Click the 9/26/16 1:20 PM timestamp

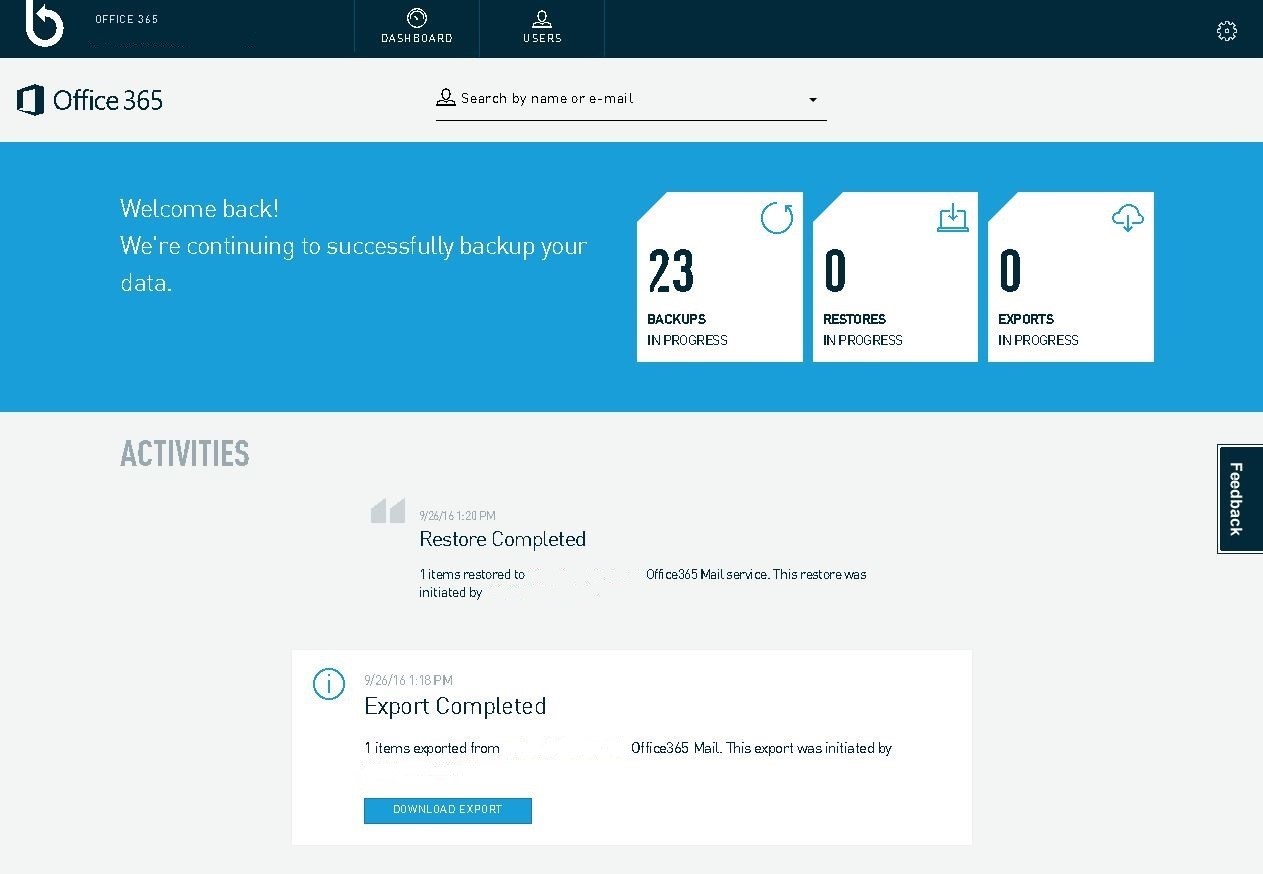[457, 516]
